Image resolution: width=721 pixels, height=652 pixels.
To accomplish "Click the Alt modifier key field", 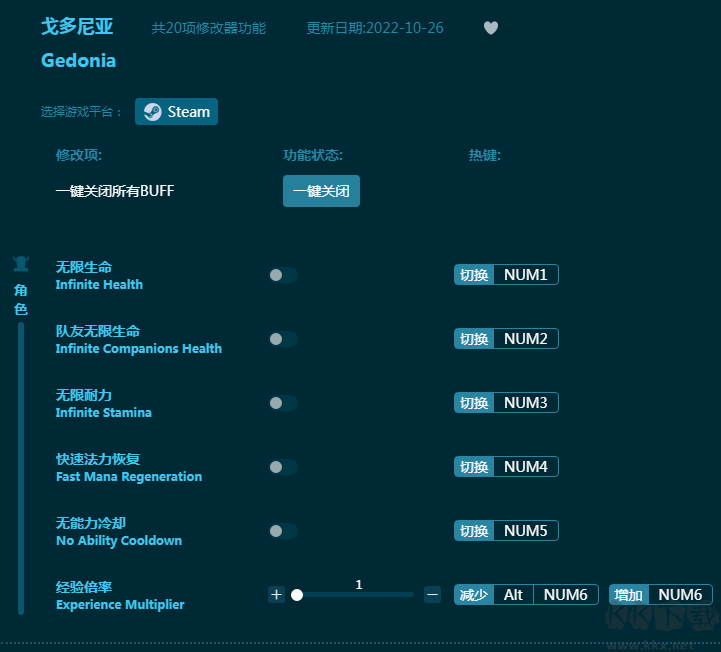I will pos(514,595).
